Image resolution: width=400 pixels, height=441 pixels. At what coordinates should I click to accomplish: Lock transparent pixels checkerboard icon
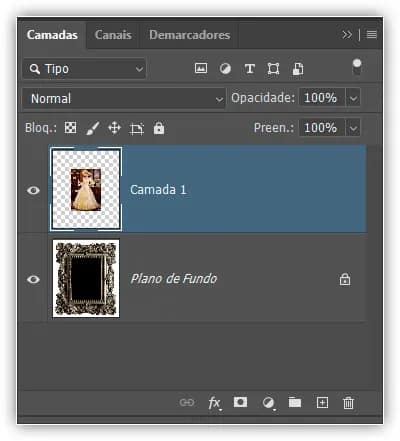point(70,128)
